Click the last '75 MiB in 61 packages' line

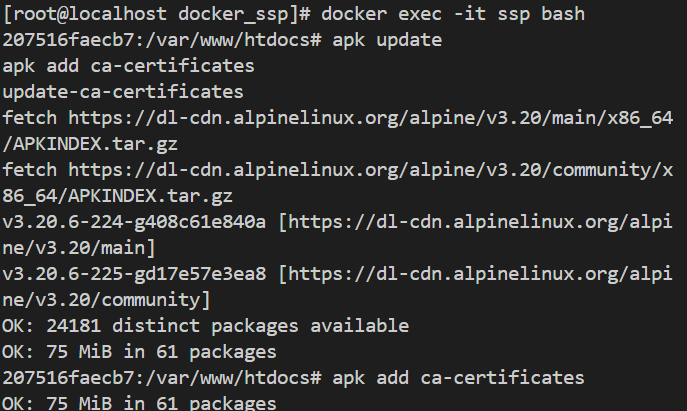pos(139,403)
